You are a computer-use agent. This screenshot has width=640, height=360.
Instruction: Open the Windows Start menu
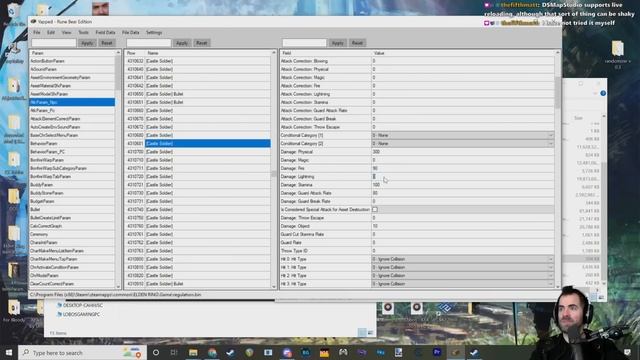point(9,353)
